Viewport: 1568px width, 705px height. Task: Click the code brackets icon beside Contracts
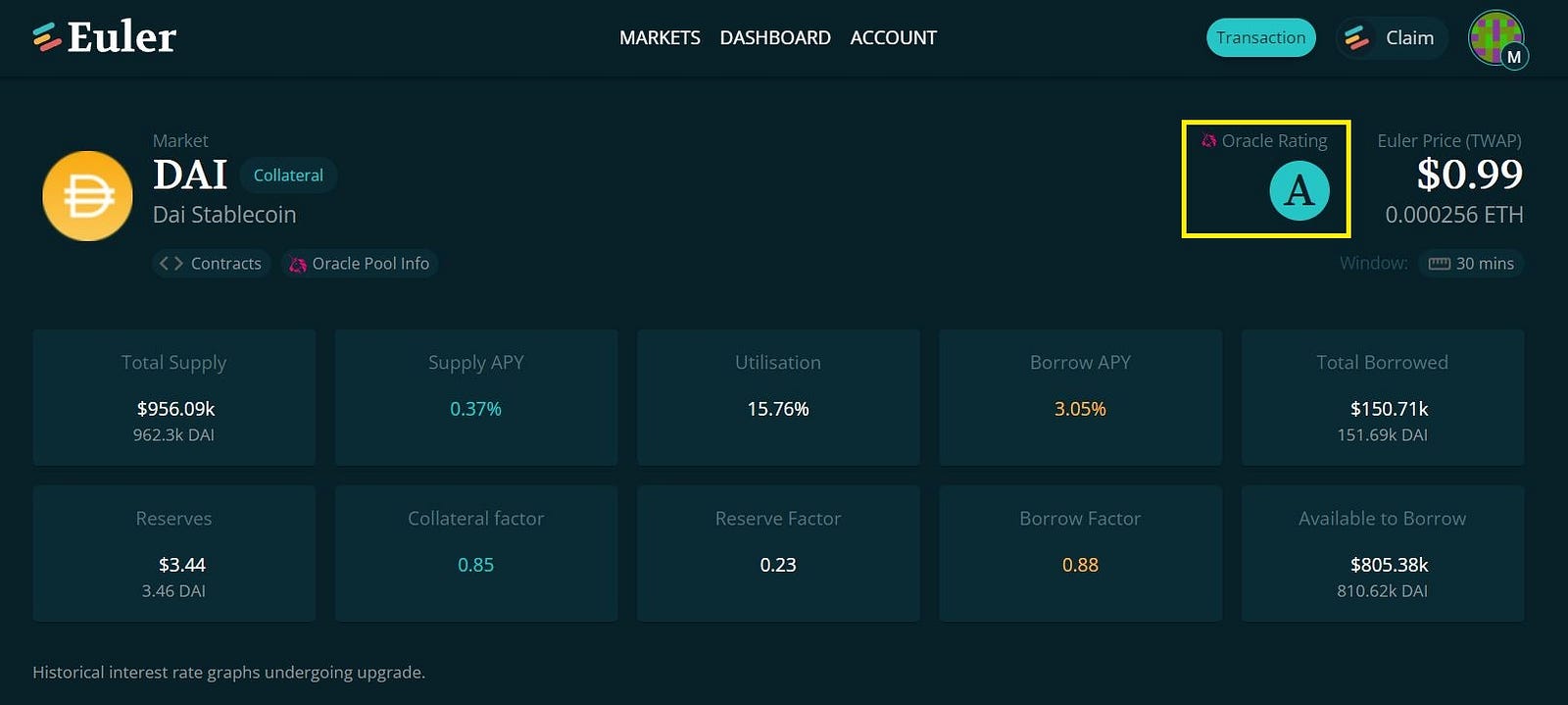pos(171,264)
